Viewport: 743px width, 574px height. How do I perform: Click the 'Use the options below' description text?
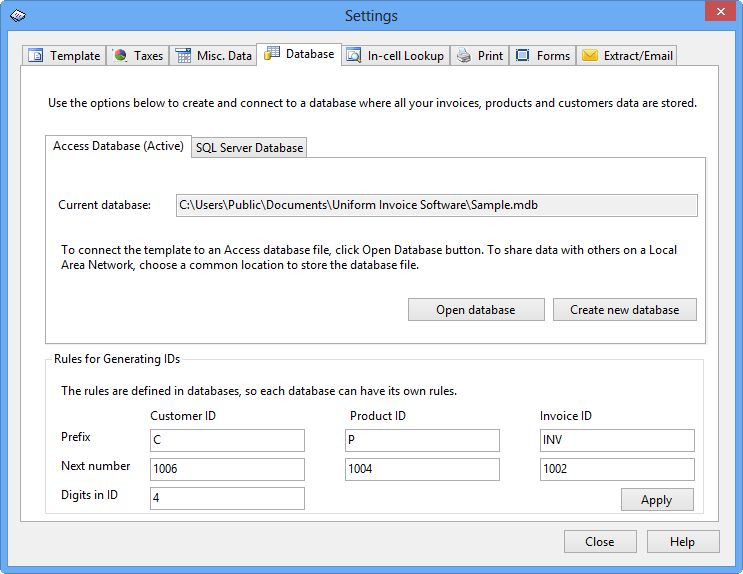(372, 103)
